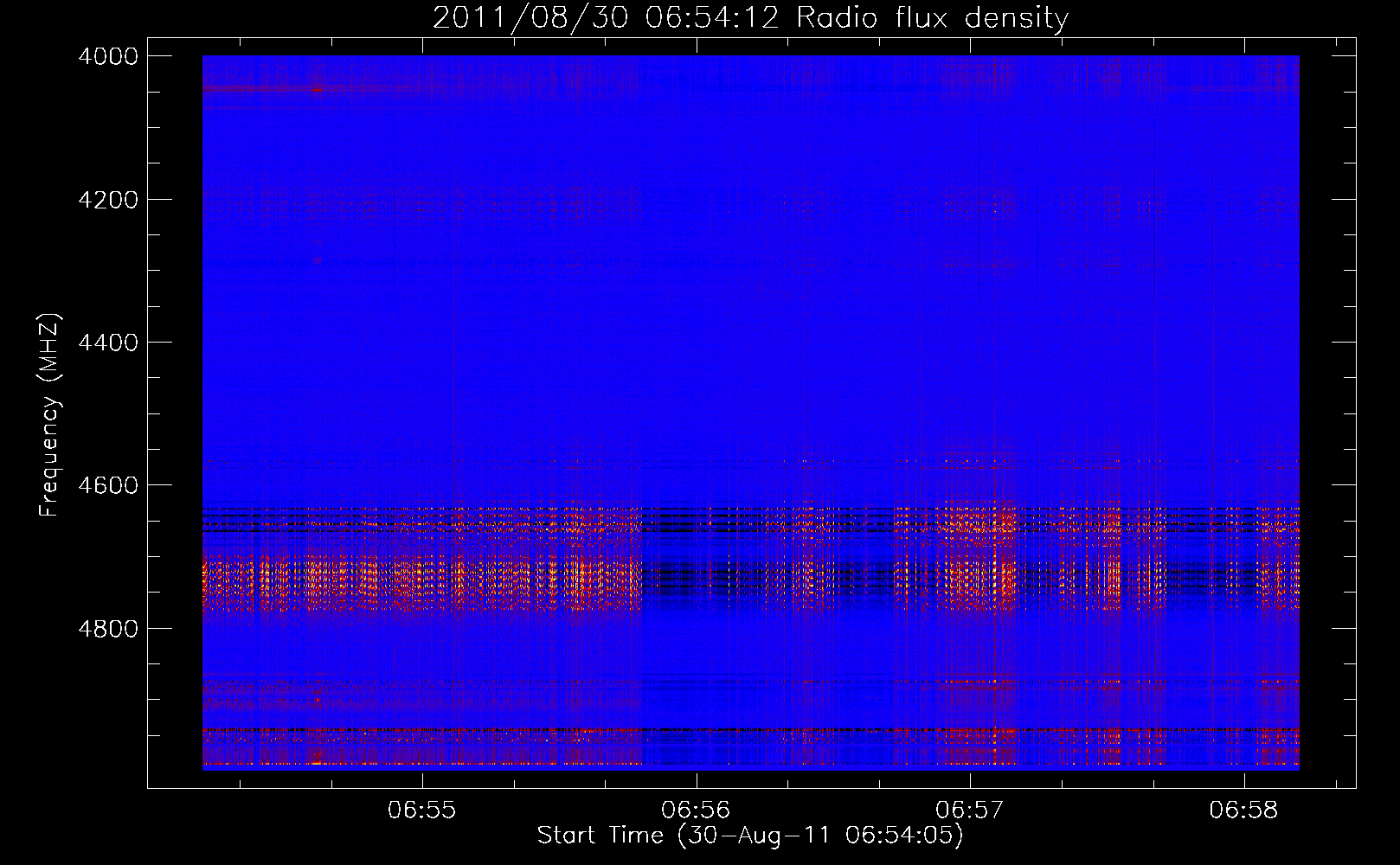Viewport: 1400px width, 865px height.
Task: Click the "Frequency (MHZ)" axis label
Action: pyautogui.click(x=50, y=414)
